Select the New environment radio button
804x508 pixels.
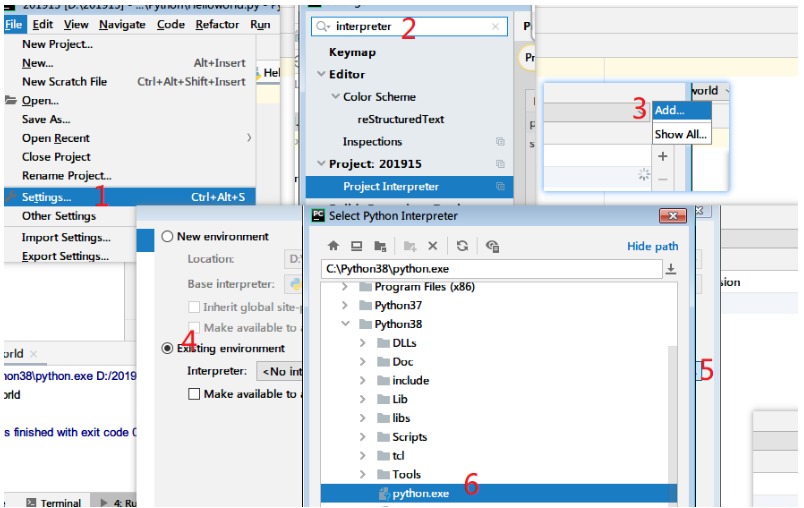click(x=167, y=236)
